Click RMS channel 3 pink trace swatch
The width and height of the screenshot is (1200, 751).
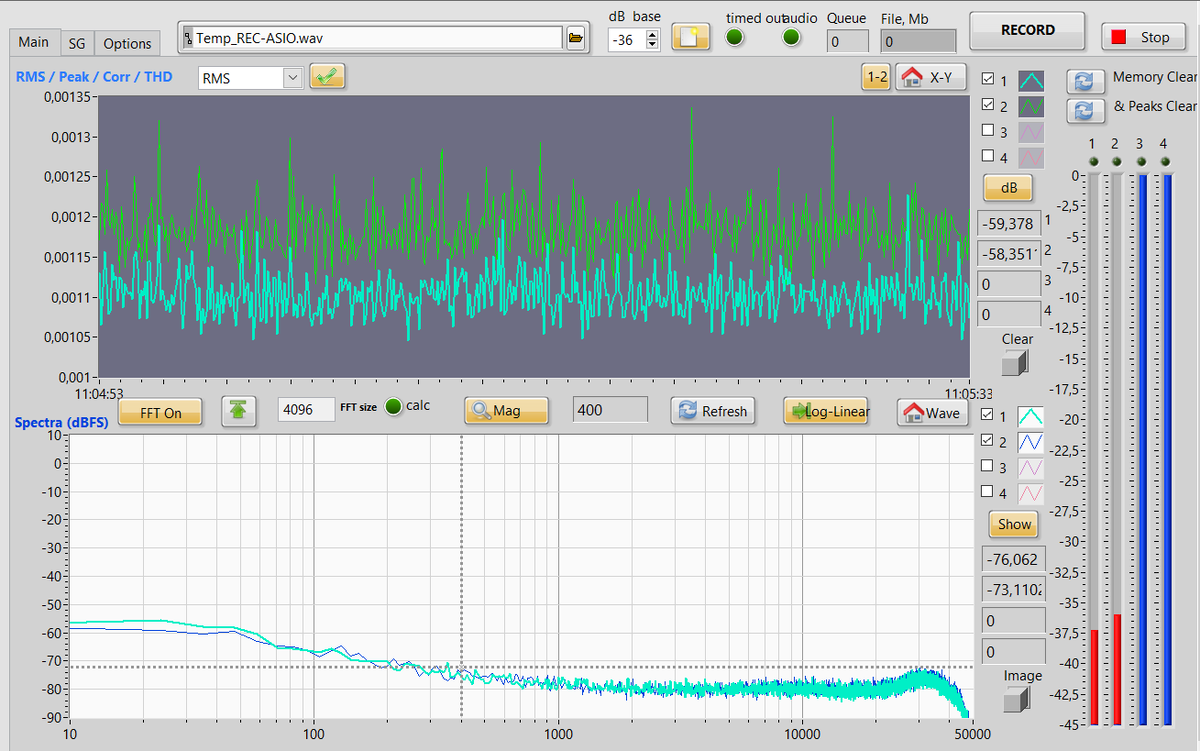[1031, 131]
